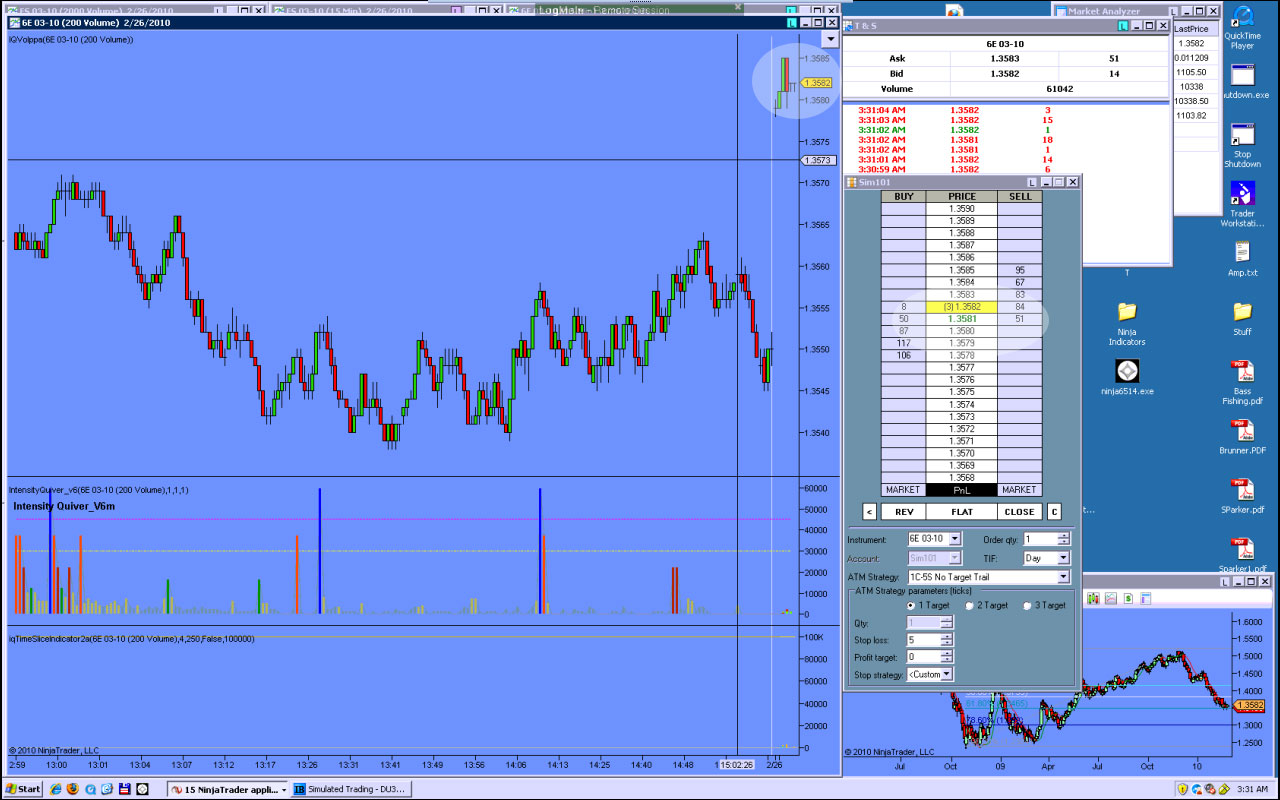Image resolution: width=1280 pixels, height=800 pixels.
Task: Open the Stop Shutdown desktop shortcut
Action: point(1242,147)
